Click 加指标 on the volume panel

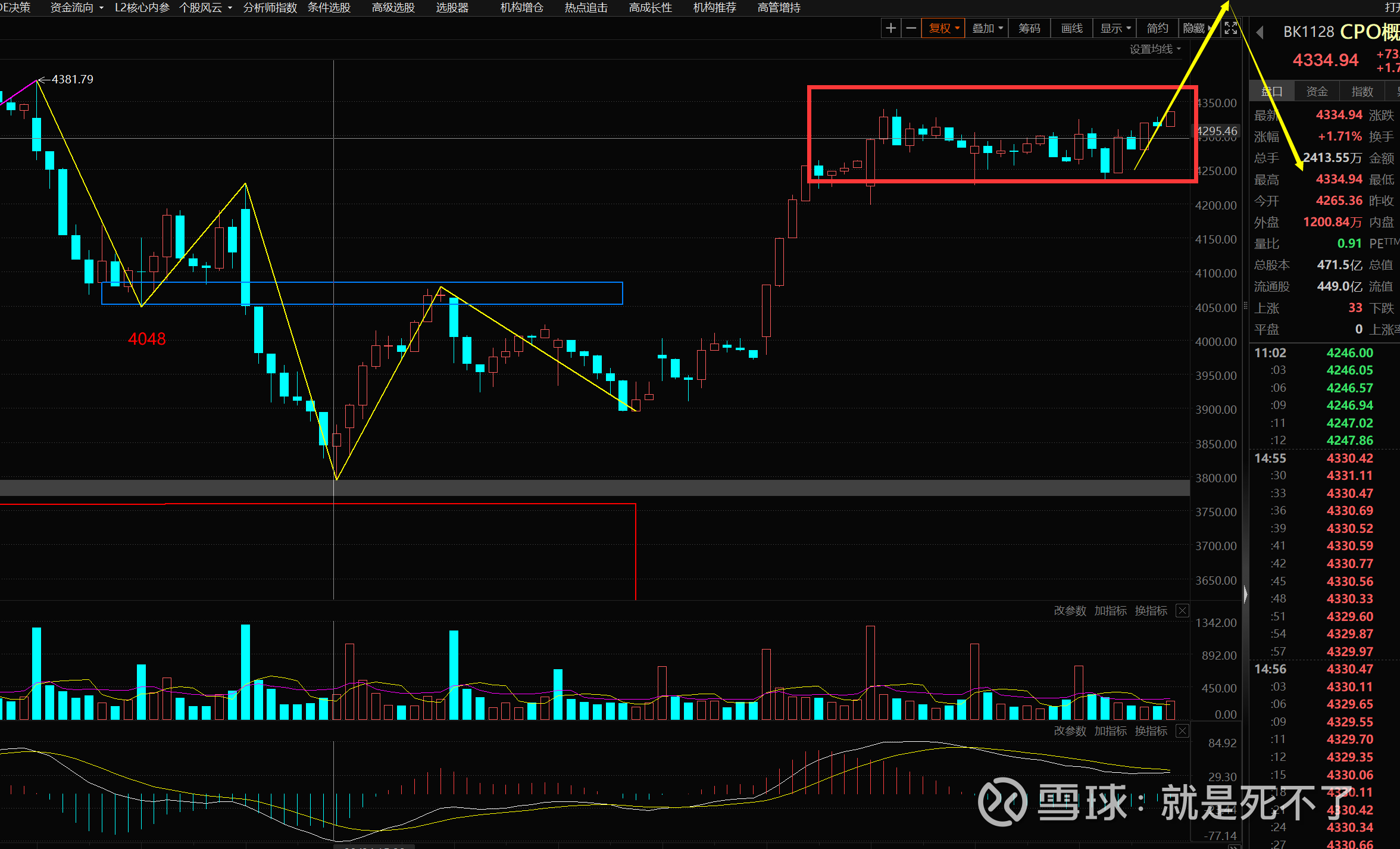[1110, 611]
